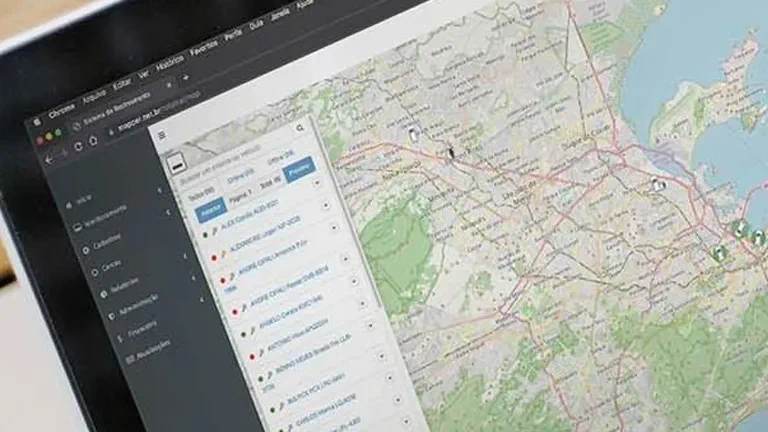Click the Cadastros pin icon
The width and height of the screenshot is (768, 432).
tap(86, 250)
